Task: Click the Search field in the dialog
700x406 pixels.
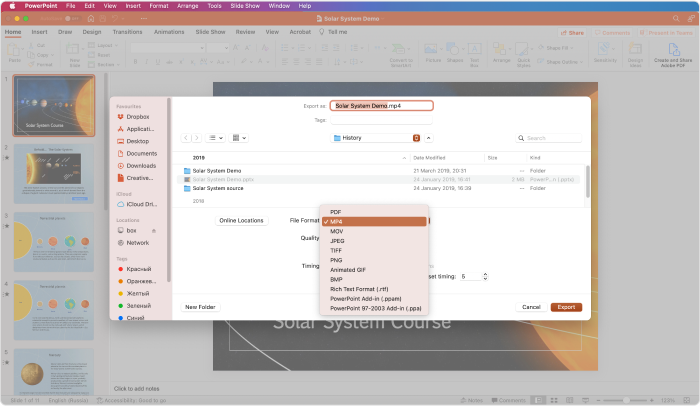Action: [x=549, y=138]
